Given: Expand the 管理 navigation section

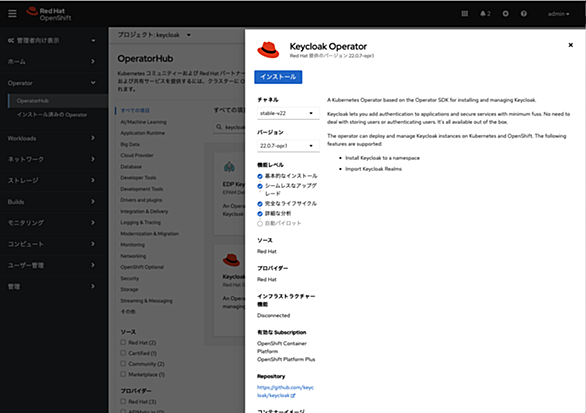Looking at the screenshot, I should pyautogui.click(x=52, y=287).
